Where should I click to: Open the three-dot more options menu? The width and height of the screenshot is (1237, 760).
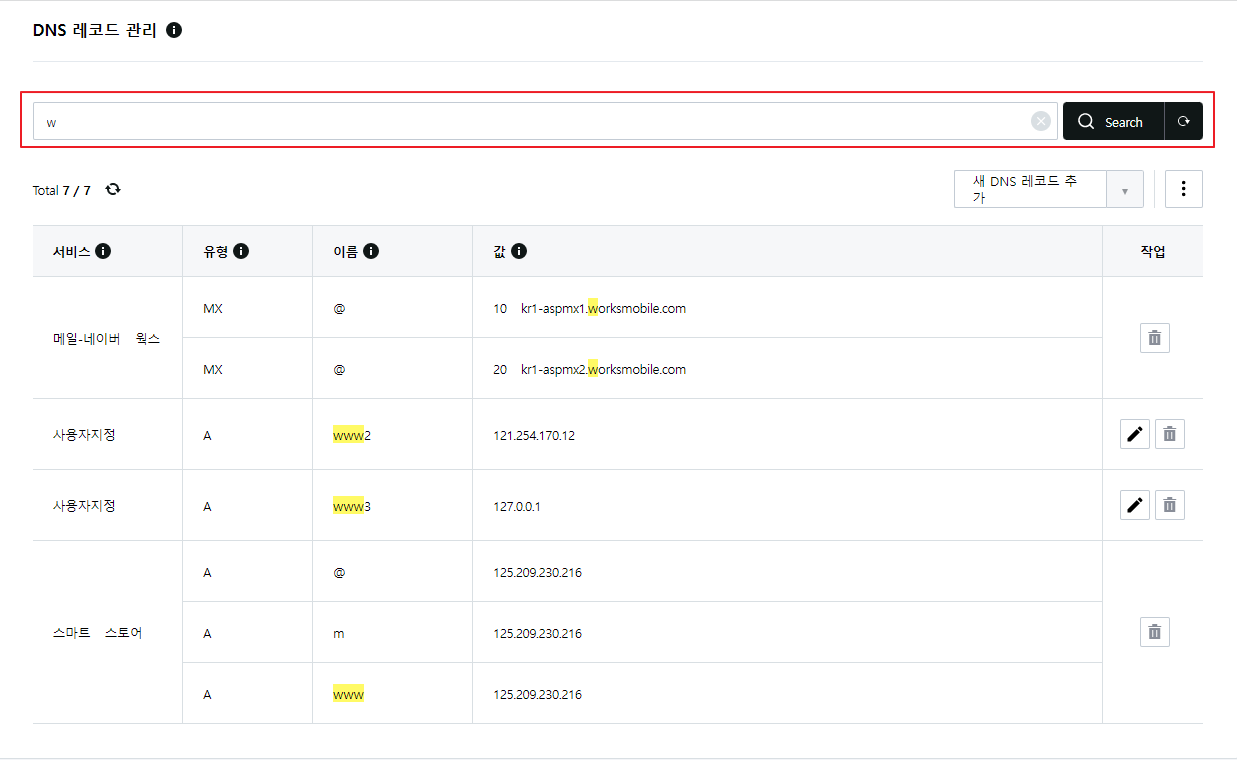point(1183,189)
